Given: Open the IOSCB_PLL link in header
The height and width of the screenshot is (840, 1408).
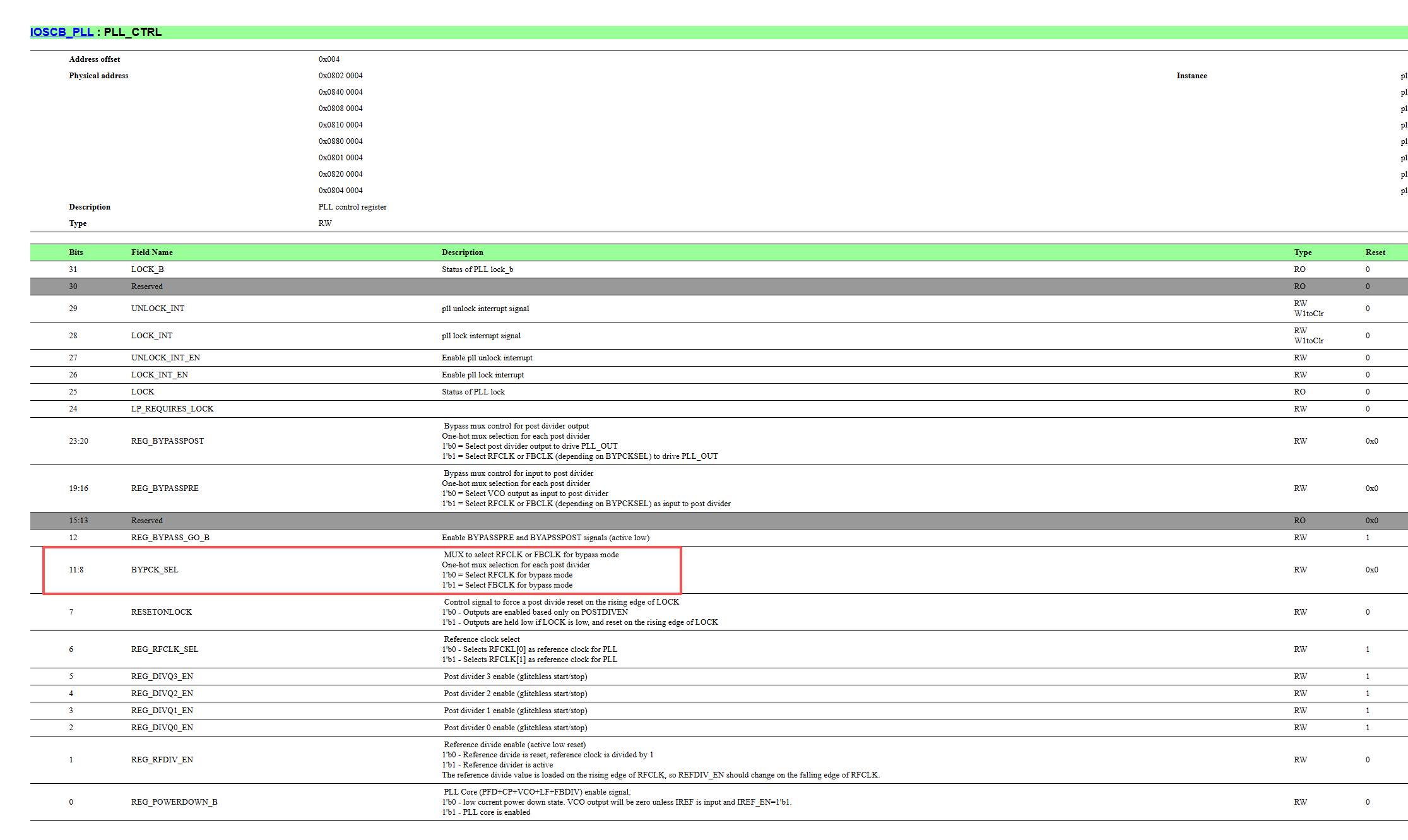Looking at the screenshot, I should (x=62, y=32).
